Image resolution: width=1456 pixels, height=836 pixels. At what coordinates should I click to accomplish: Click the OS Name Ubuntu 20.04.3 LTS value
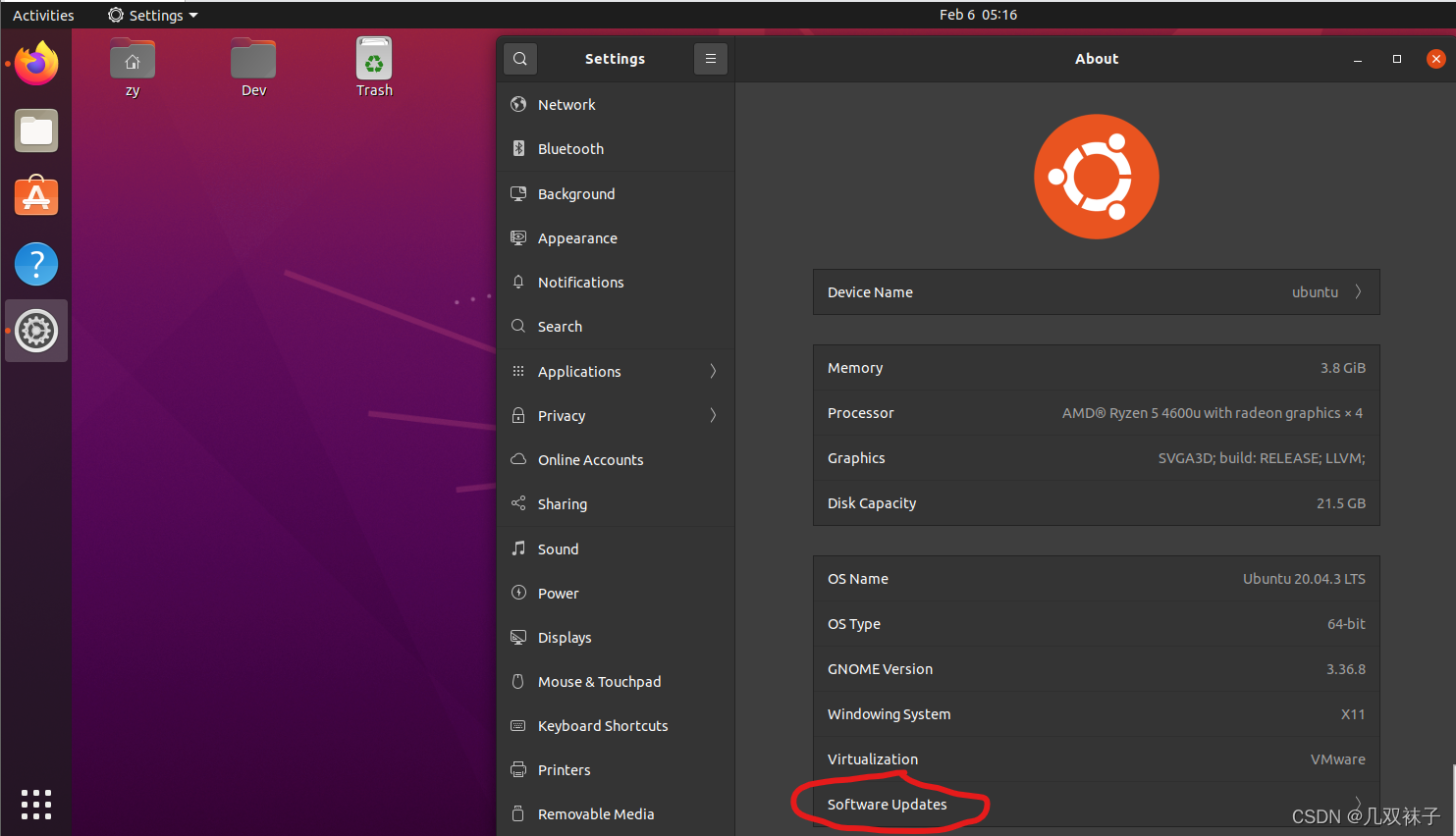pos(1304,579)
